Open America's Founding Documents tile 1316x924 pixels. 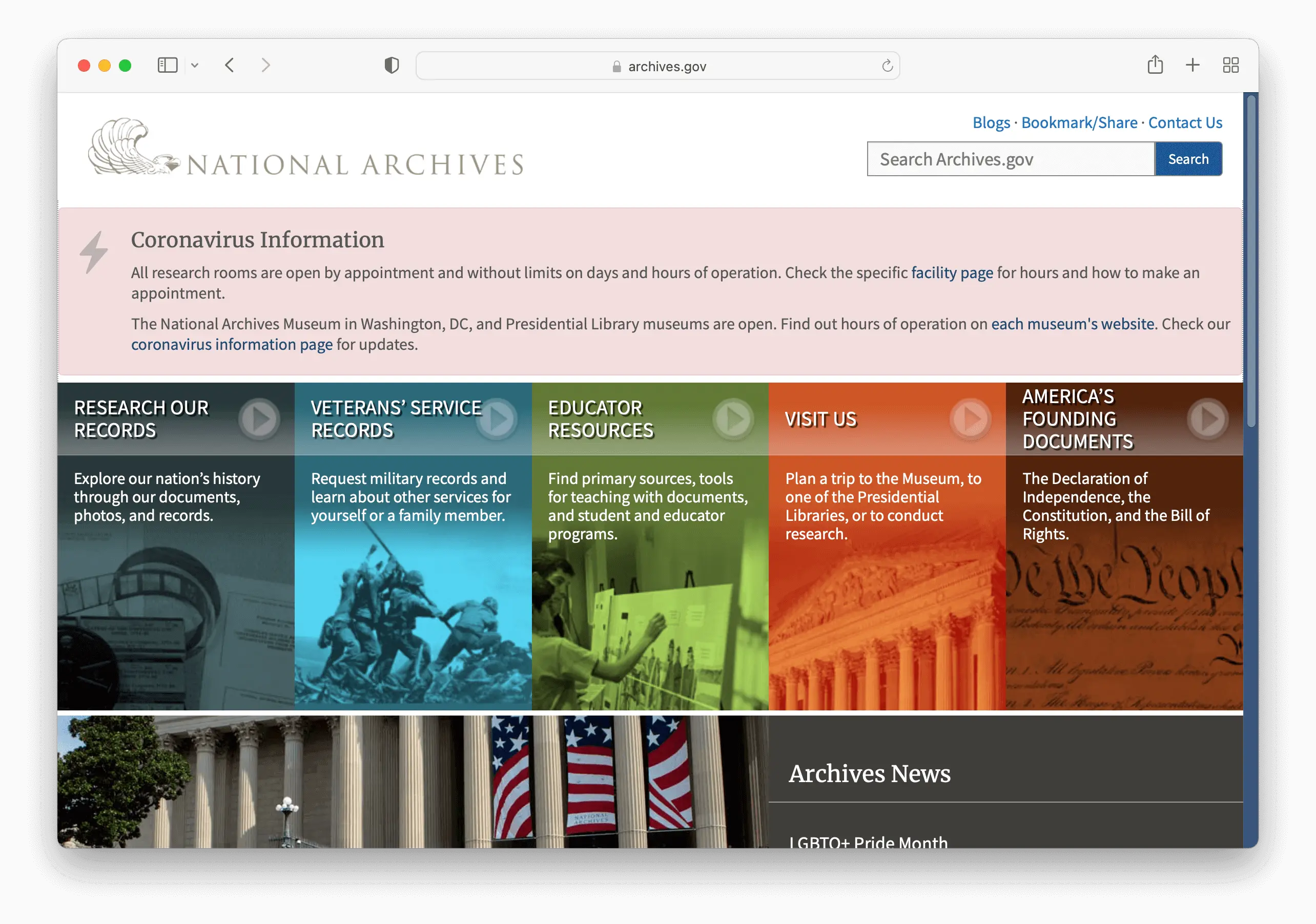(x=1078, y=419)
